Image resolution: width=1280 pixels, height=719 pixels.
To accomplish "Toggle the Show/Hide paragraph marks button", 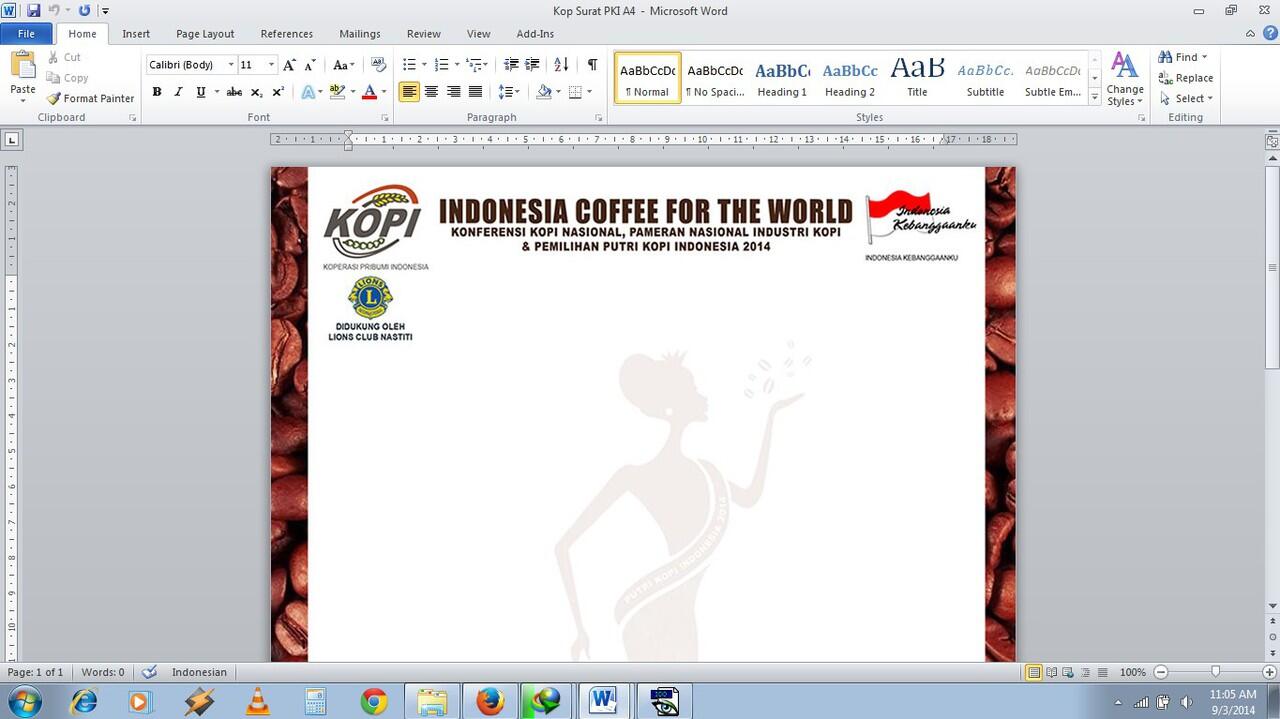I will click(x=592, y=65).
